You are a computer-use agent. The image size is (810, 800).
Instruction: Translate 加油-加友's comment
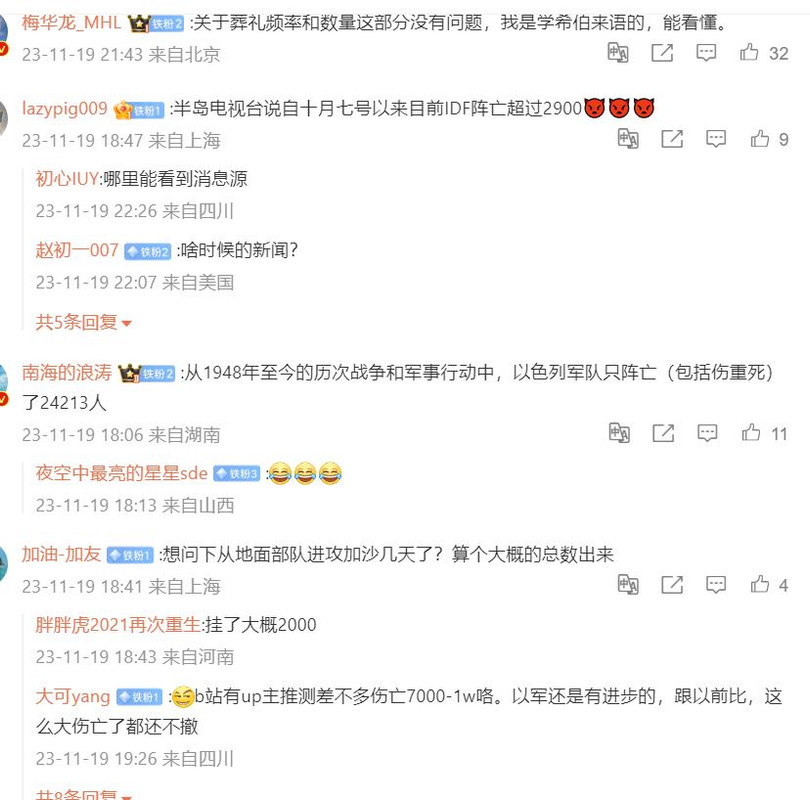(x=628, y=585)
